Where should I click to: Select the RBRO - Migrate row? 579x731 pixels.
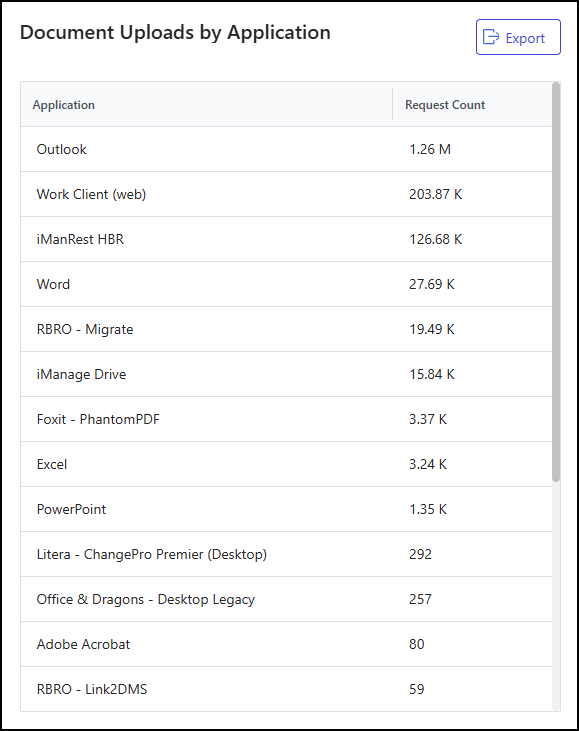[286, 329]
